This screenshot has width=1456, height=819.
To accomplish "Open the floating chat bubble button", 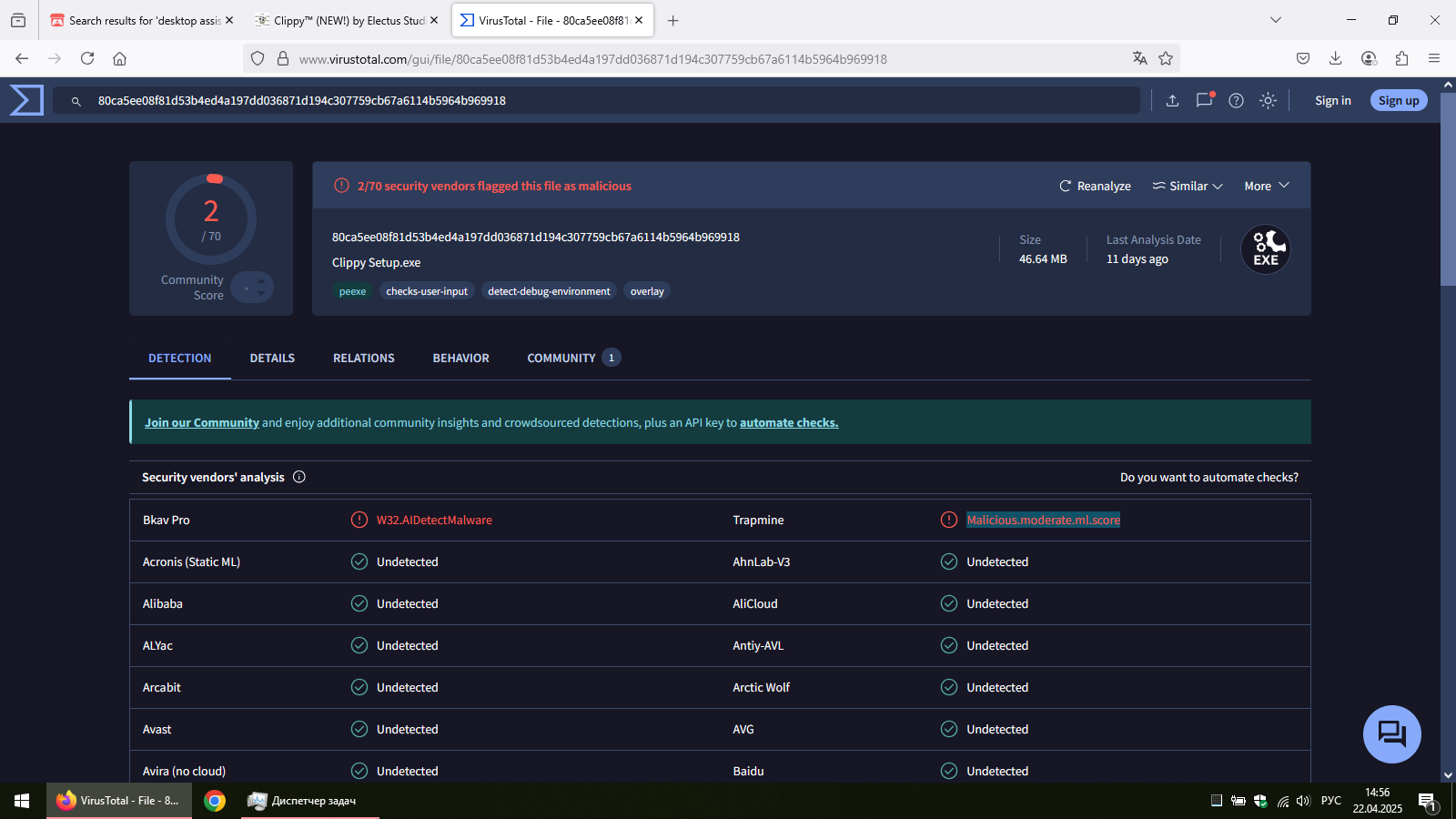I will pyautogui.click(x=1391, y=733).
